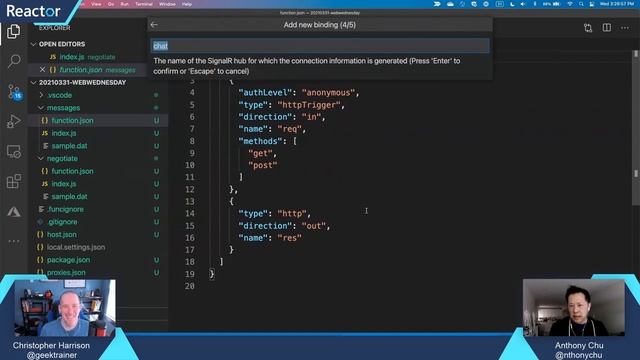This screenshot has width=640, height=360.
Task: Open sample.dat under messages folder
Action: click(69, 146)
